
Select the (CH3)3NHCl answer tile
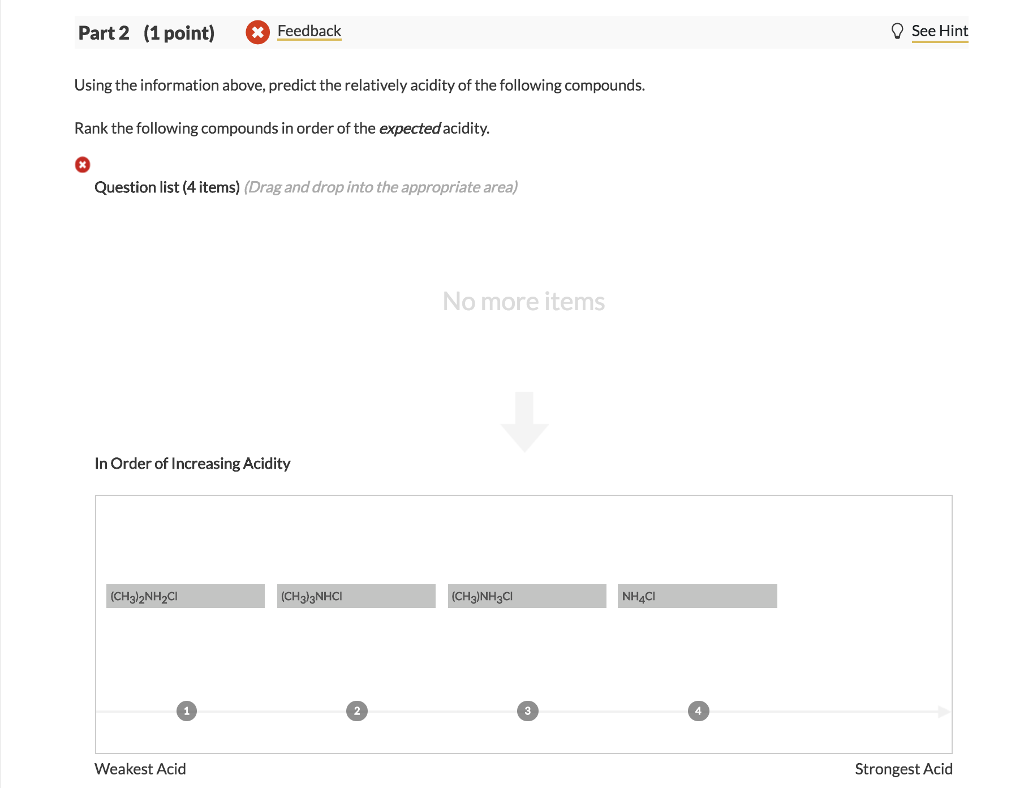point(356,597)
